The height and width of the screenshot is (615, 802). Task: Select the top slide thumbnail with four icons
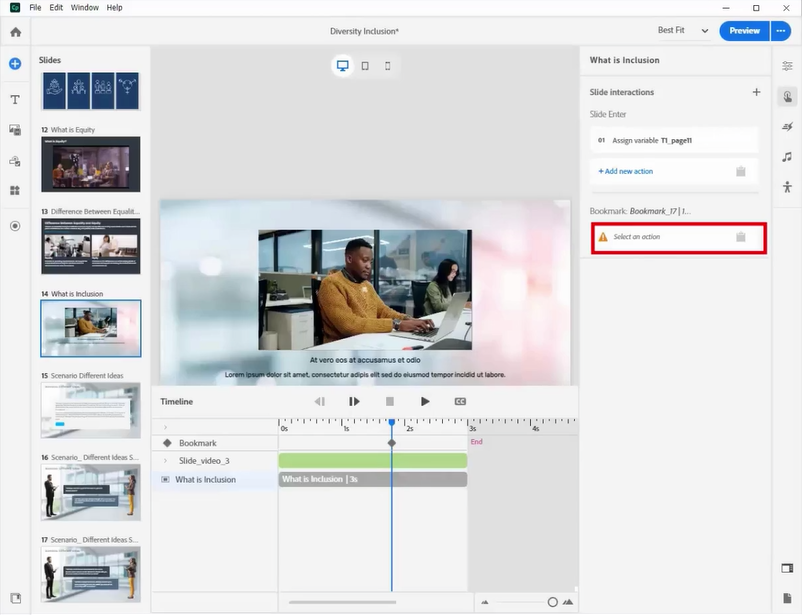pyautogui.click(x=91, y=91)
